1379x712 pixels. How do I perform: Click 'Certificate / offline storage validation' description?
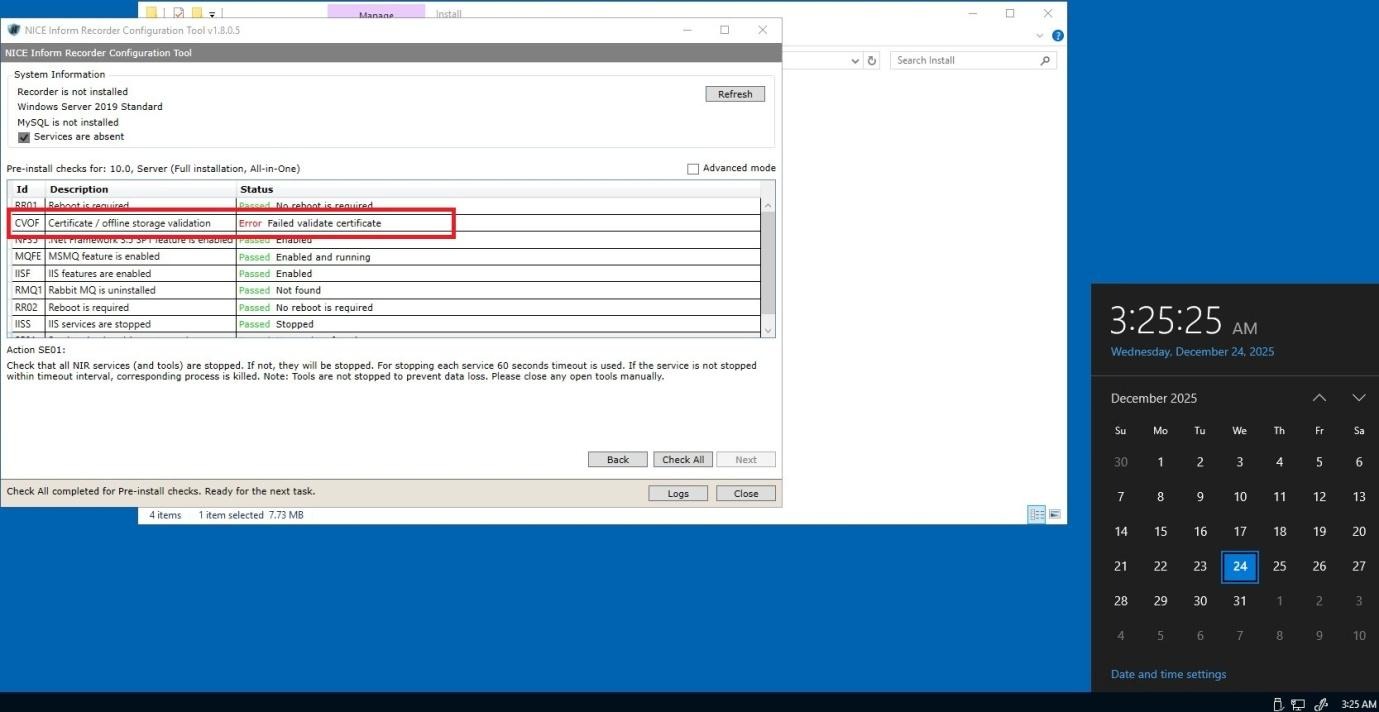click(x=130, y=223)
